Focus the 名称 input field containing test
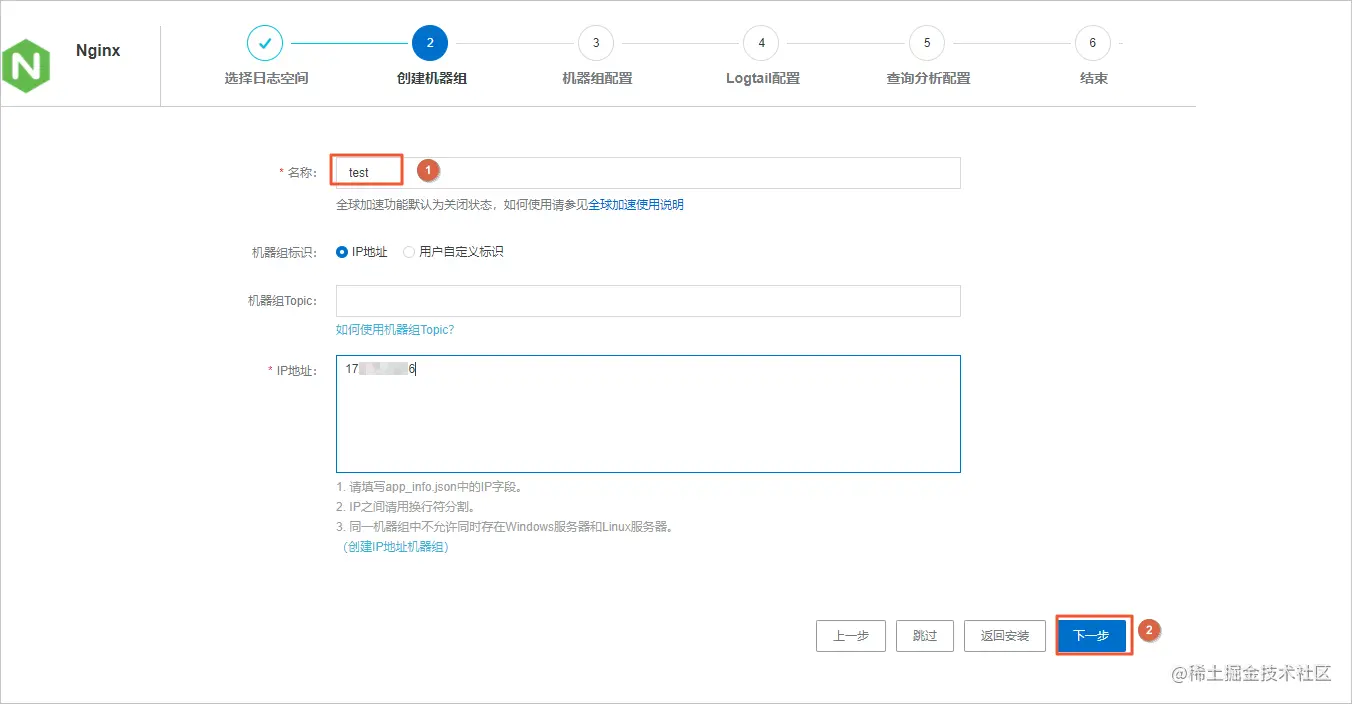 [x=648, y=172]
